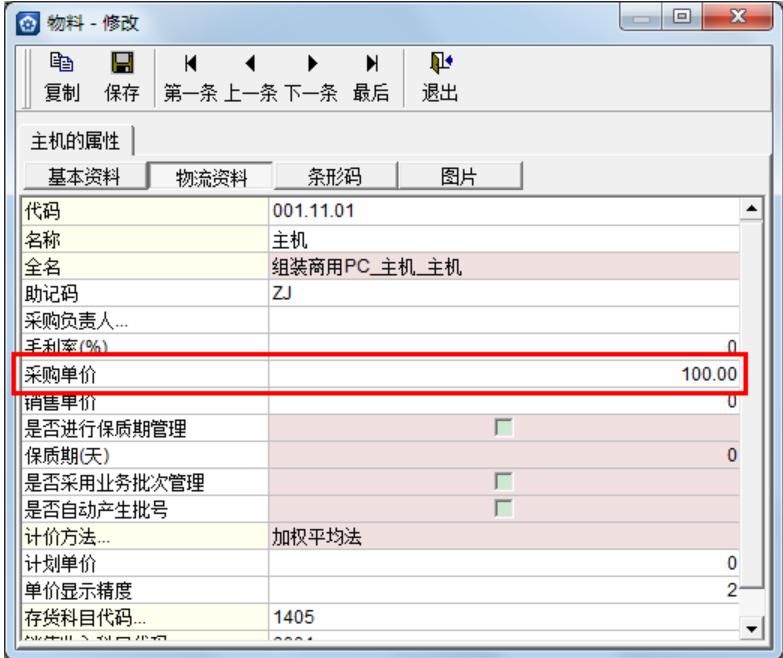
Task: Jump to last record with 最后
Action: [371, 78]
